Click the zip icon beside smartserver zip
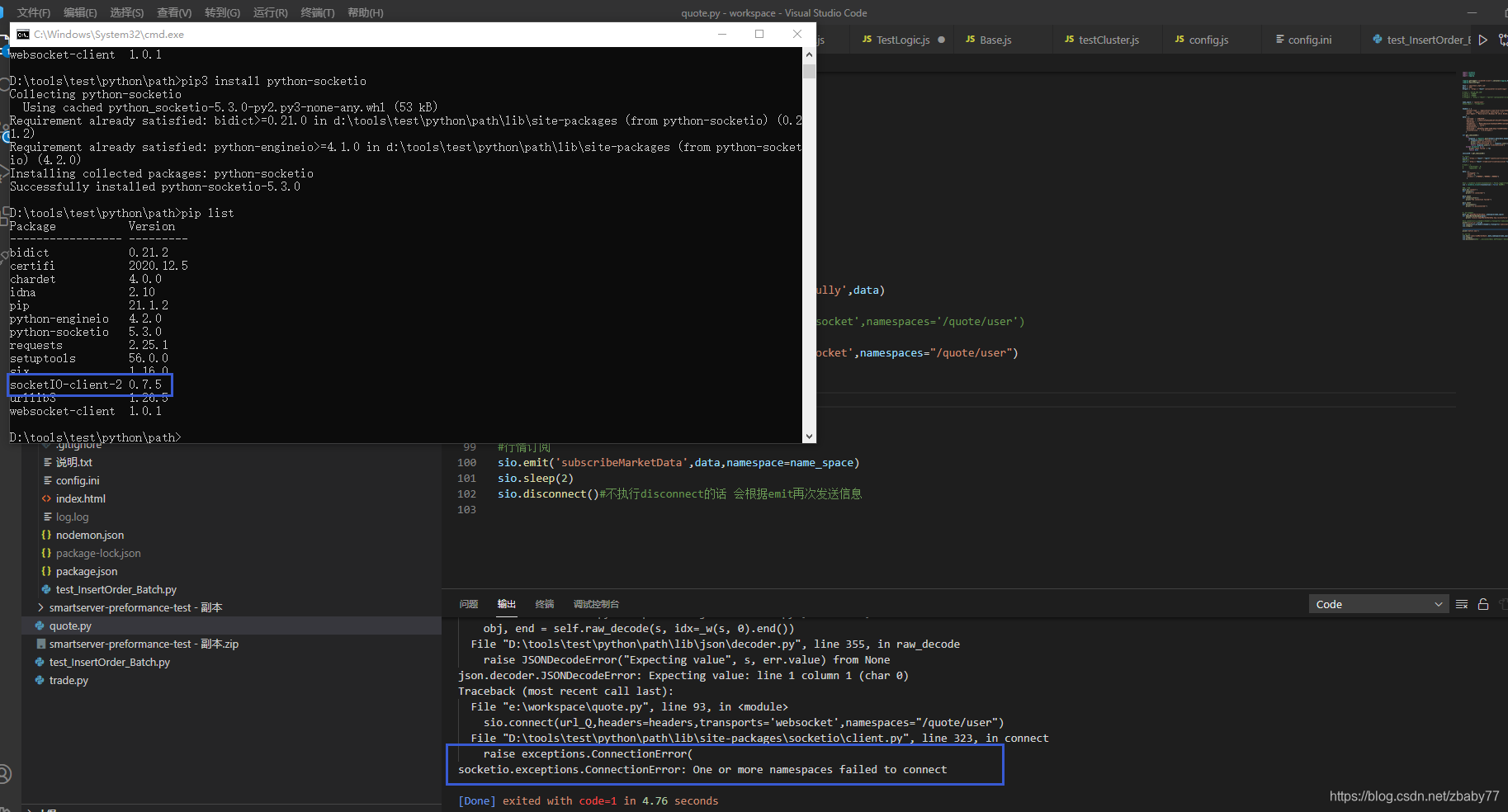Image resolution: width=1508 pixels, height=812 pixels. point(40,644)
